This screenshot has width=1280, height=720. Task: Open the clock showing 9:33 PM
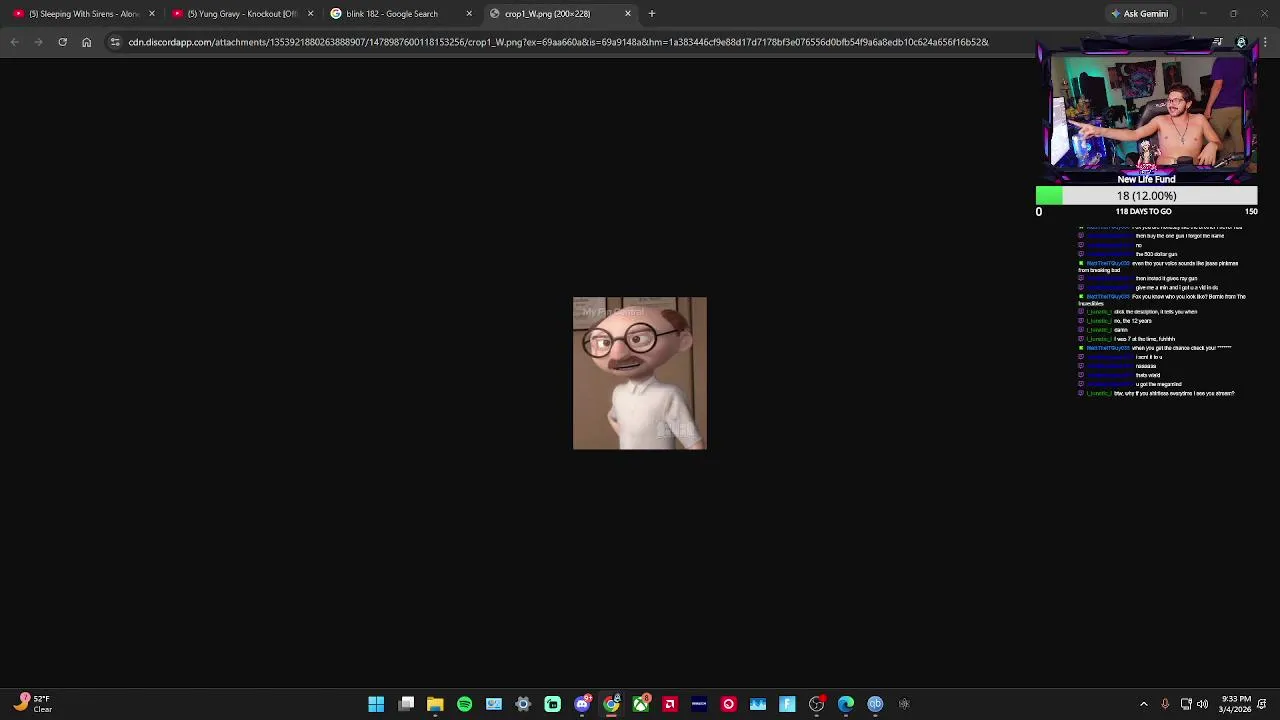coord(1233,704)
